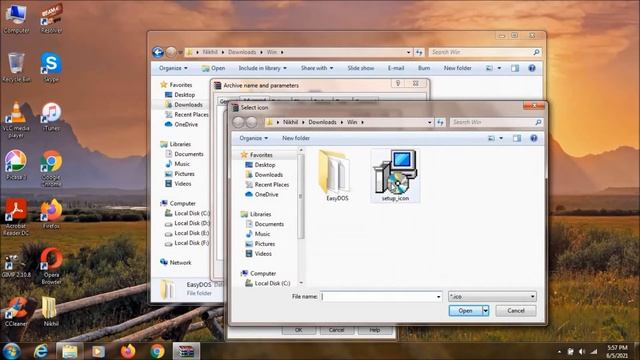Screen dimensions: 640x360
Task: Click New folder in Select icon dialog
Action: click(296, 138)
